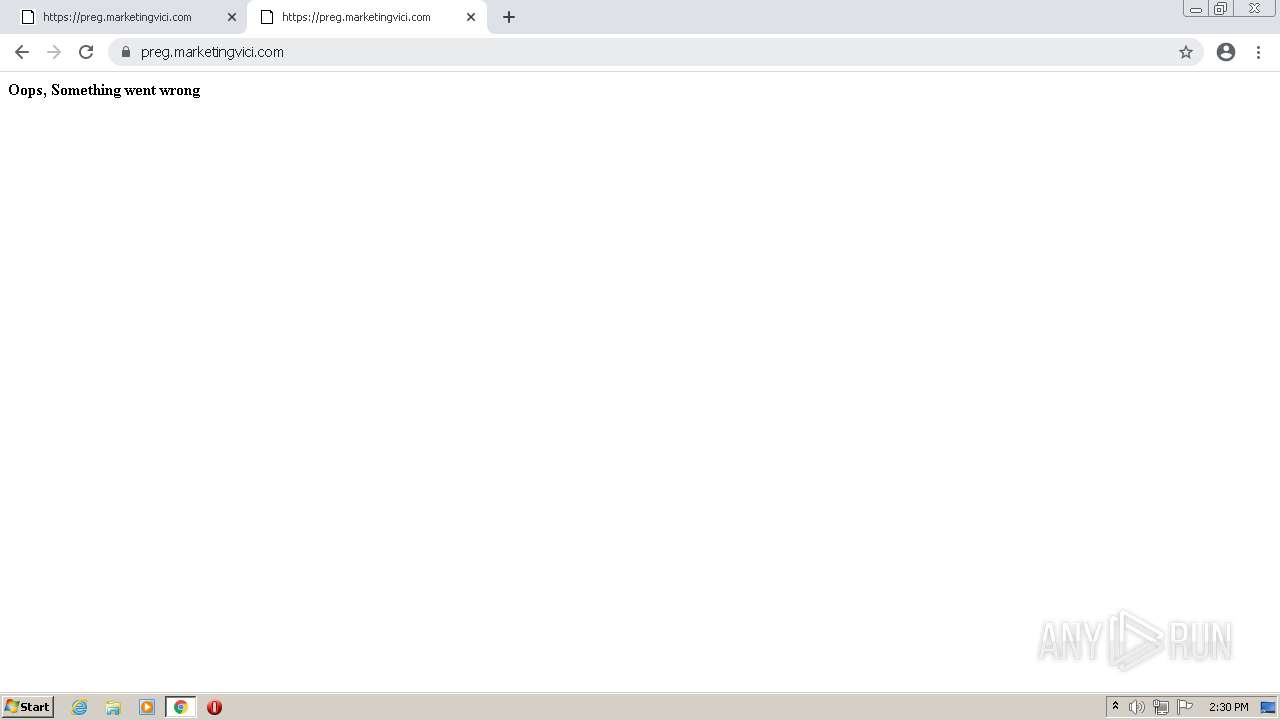Reload the current page
The height and width of the screenshot is (720, 1280).
[x=86, y=52]
